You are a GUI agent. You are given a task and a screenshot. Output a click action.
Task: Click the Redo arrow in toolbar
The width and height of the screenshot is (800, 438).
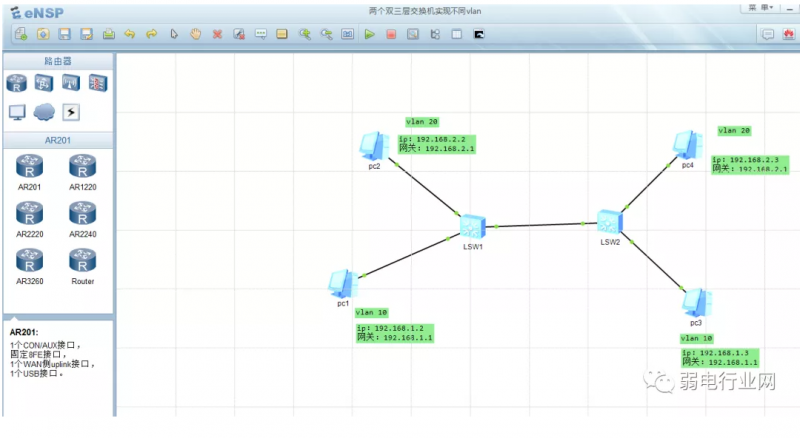click(x=151, y=34)
